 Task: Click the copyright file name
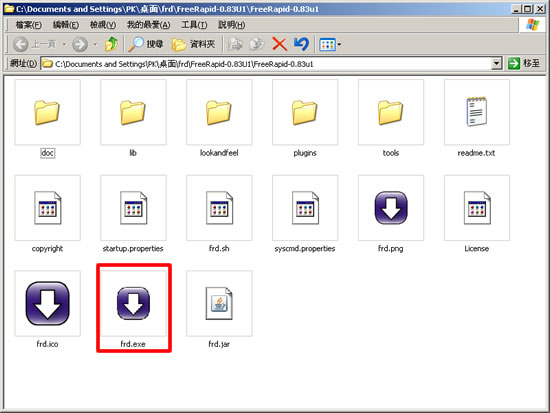[x=47, y=249]
